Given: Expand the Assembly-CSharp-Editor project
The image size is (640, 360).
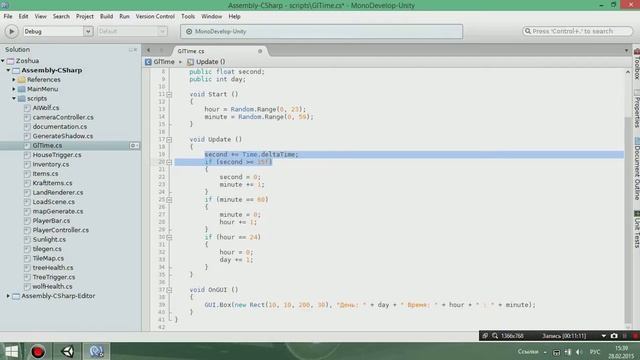Looking at the screenshot, I should (x=8, y=296).
